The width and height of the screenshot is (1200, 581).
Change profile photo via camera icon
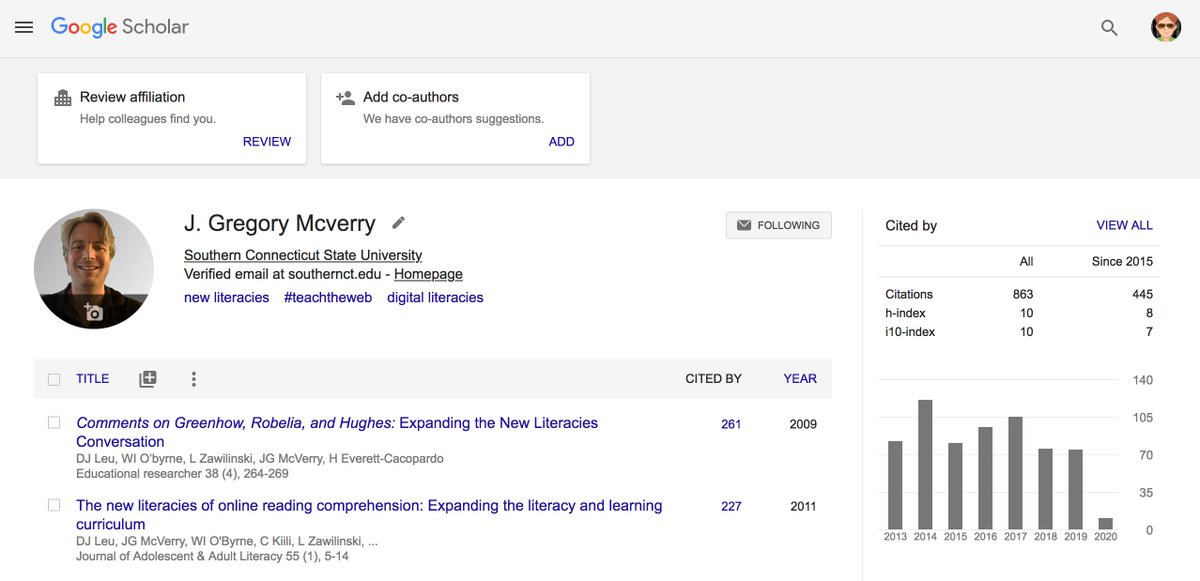click(93, 312)
